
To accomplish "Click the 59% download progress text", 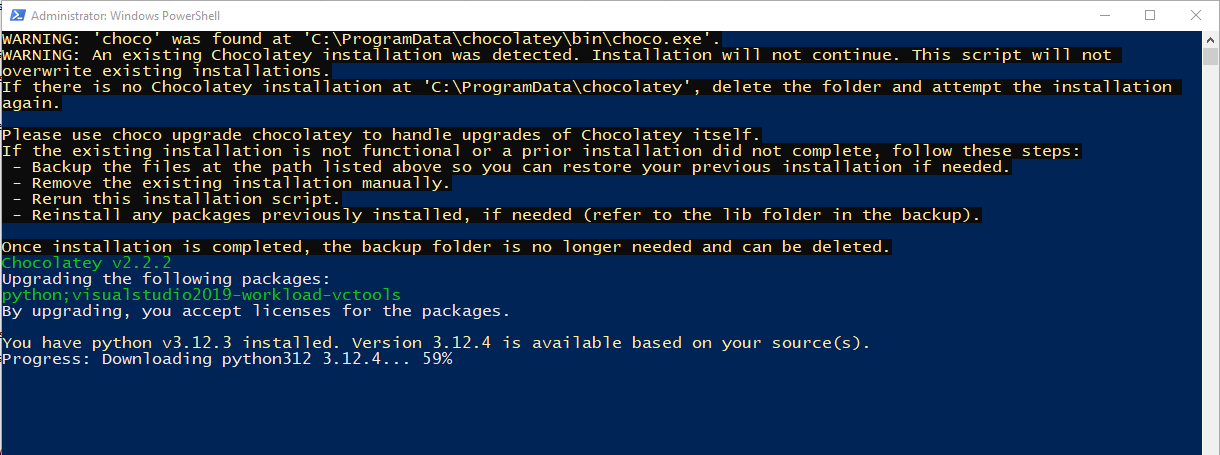I will (436, 359).
